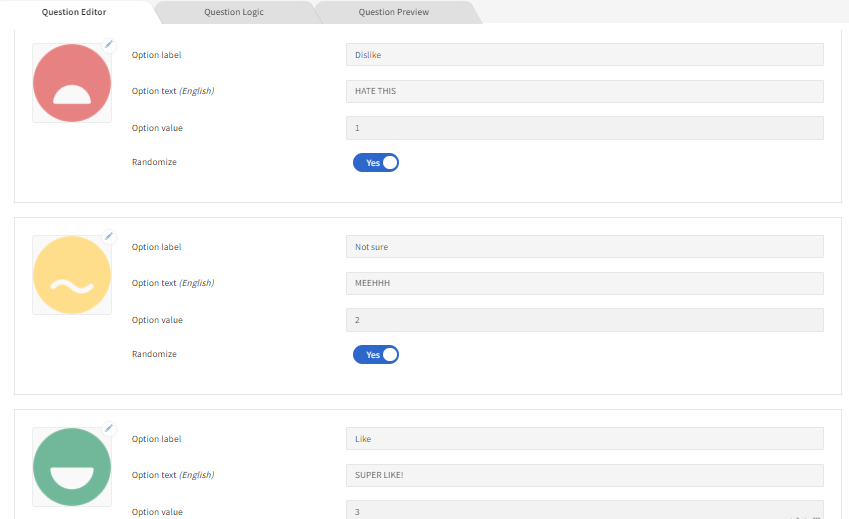
Task: Click the Option value text beside the 2 field
Action: [157, 320]
